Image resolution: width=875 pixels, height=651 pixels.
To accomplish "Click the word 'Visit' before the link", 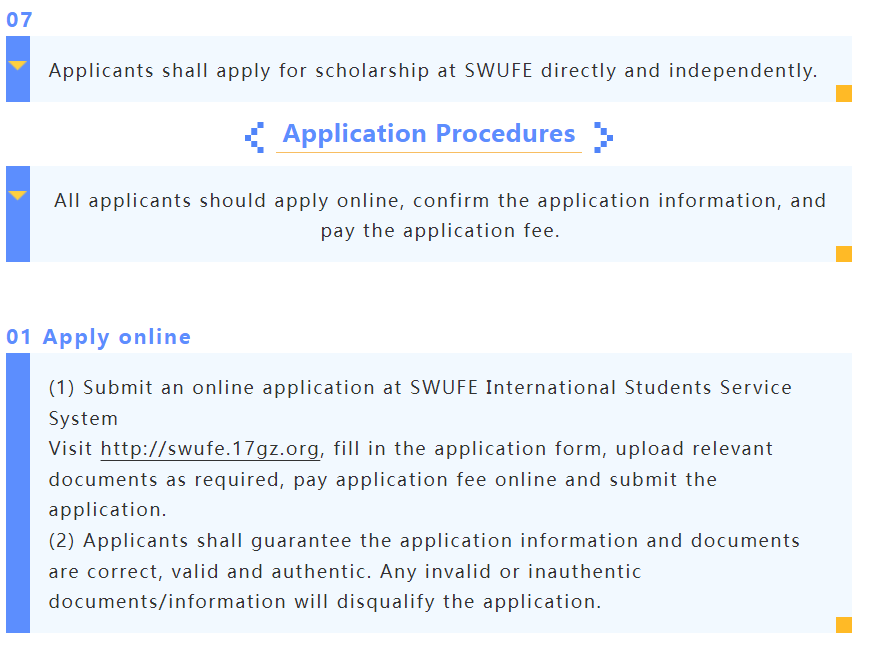I will 71,449.
